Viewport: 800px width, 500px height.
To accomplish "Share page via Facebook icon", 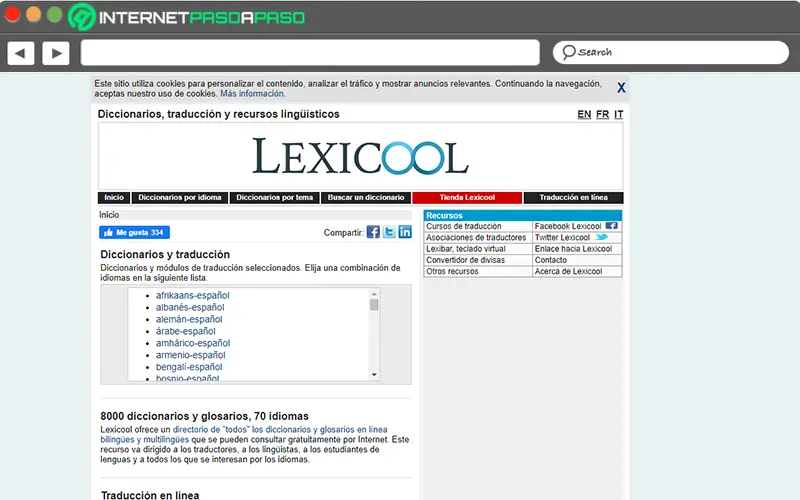I will point(373,232).
